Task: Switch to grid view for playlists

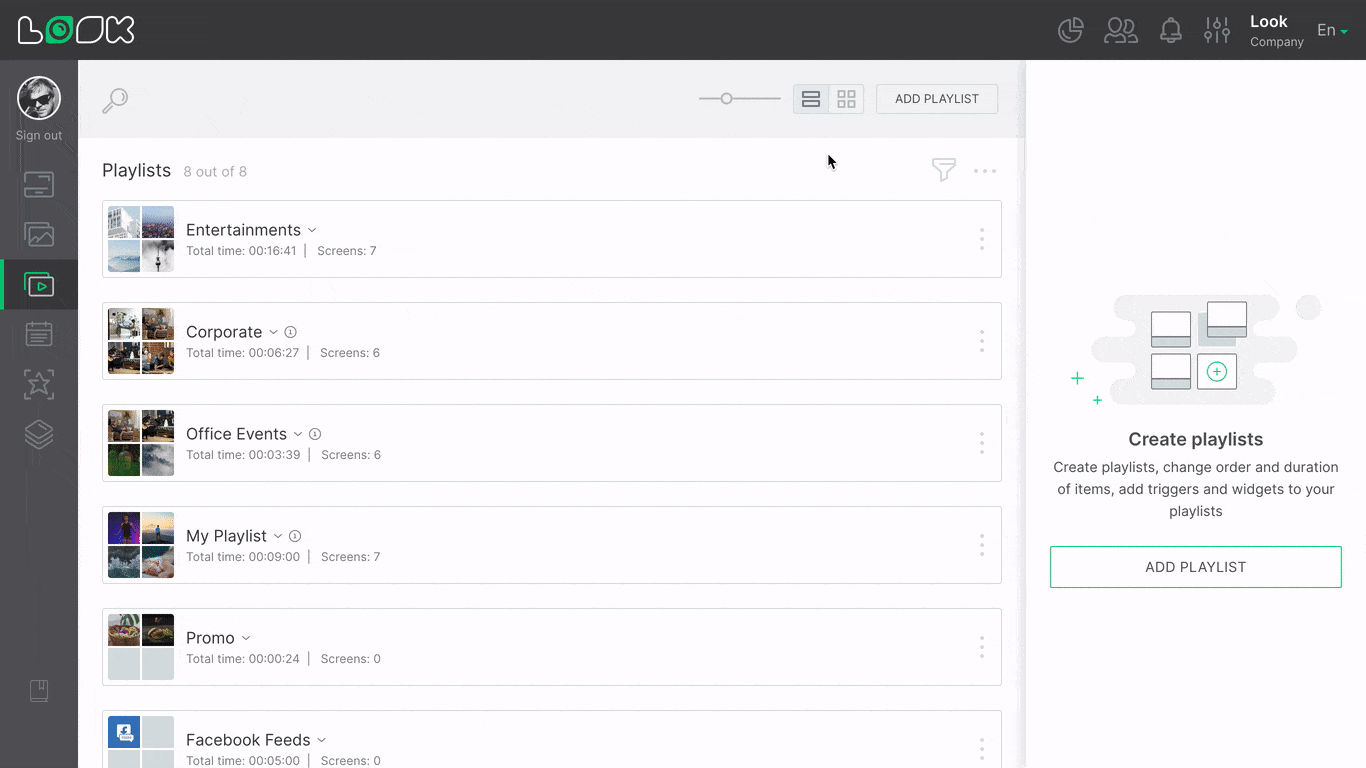Action: pyautogui.click(x=846, y=99)
